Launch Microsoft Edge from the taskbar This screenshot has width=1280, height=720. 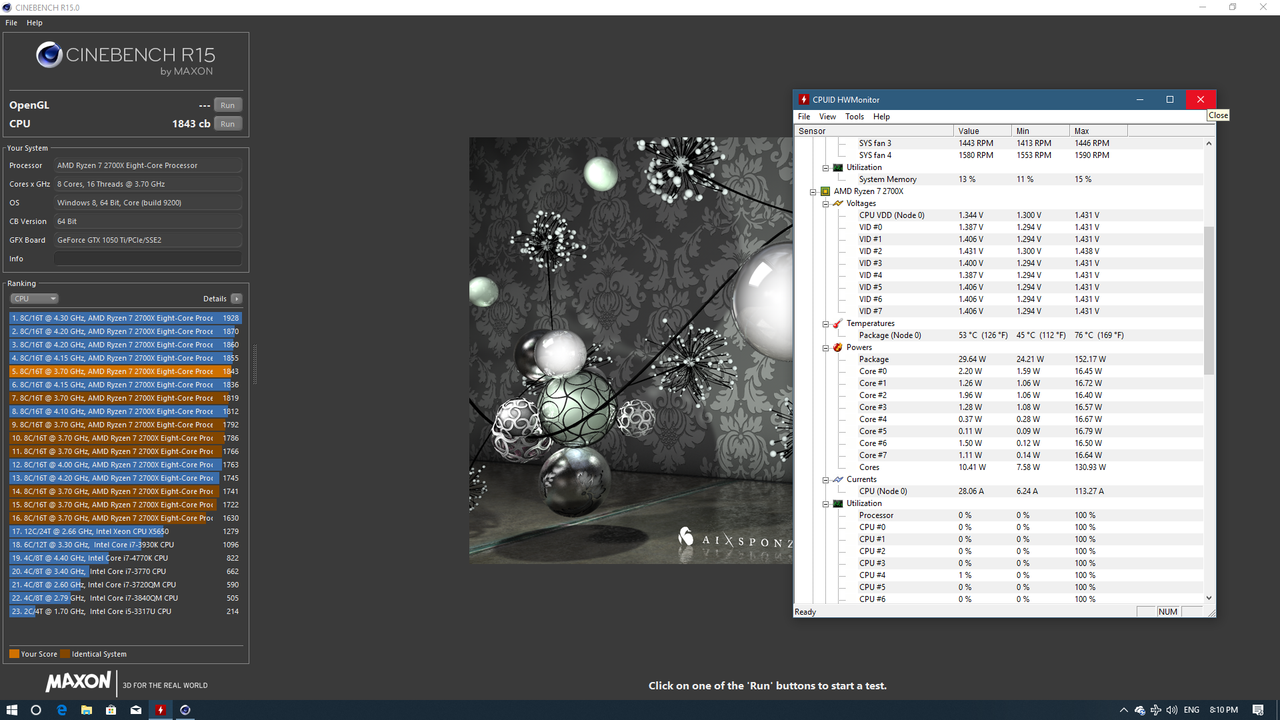[x=60, y=710]
